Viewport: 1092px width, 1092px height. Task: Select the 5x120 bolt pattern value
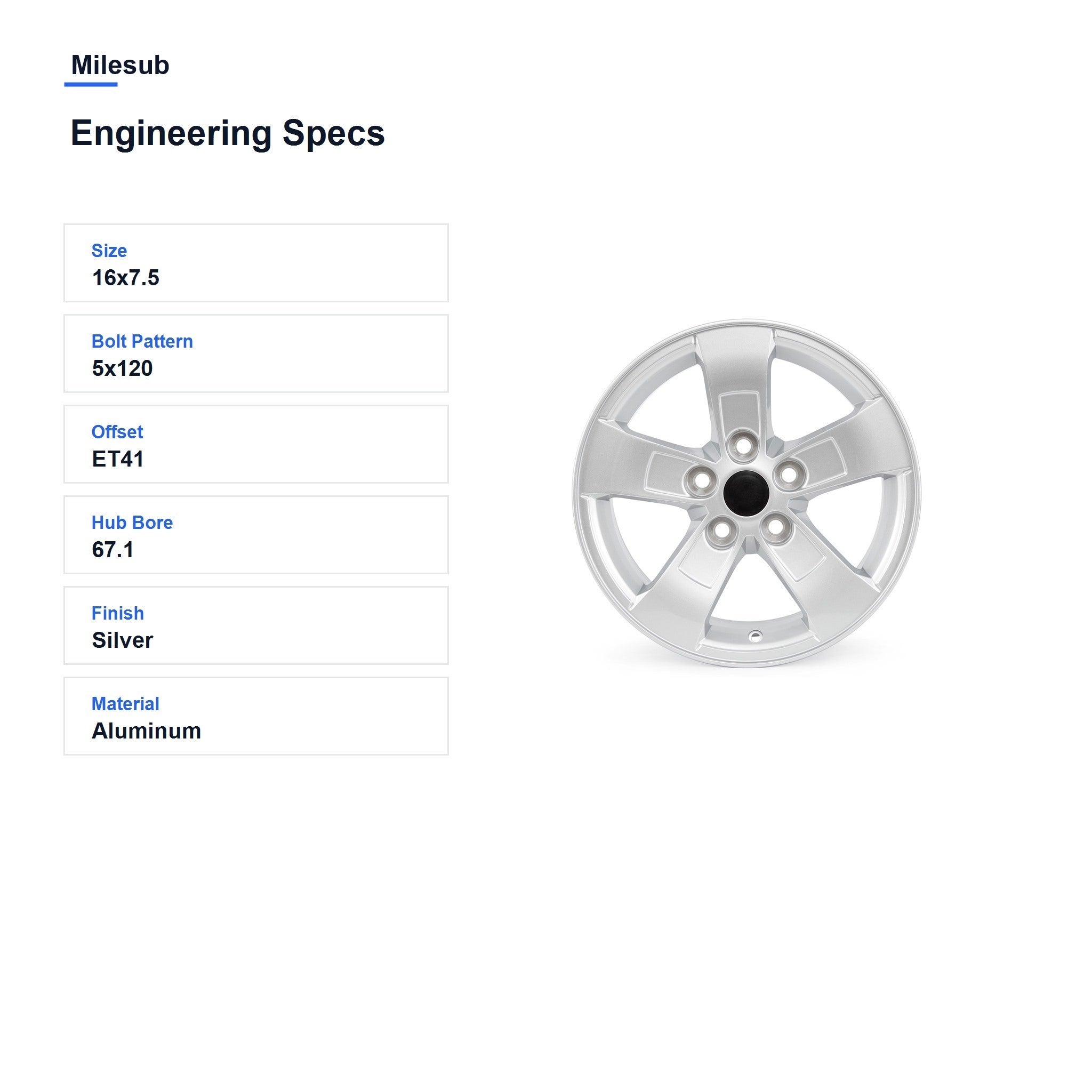pyautogui.click(x=122, y=368)
